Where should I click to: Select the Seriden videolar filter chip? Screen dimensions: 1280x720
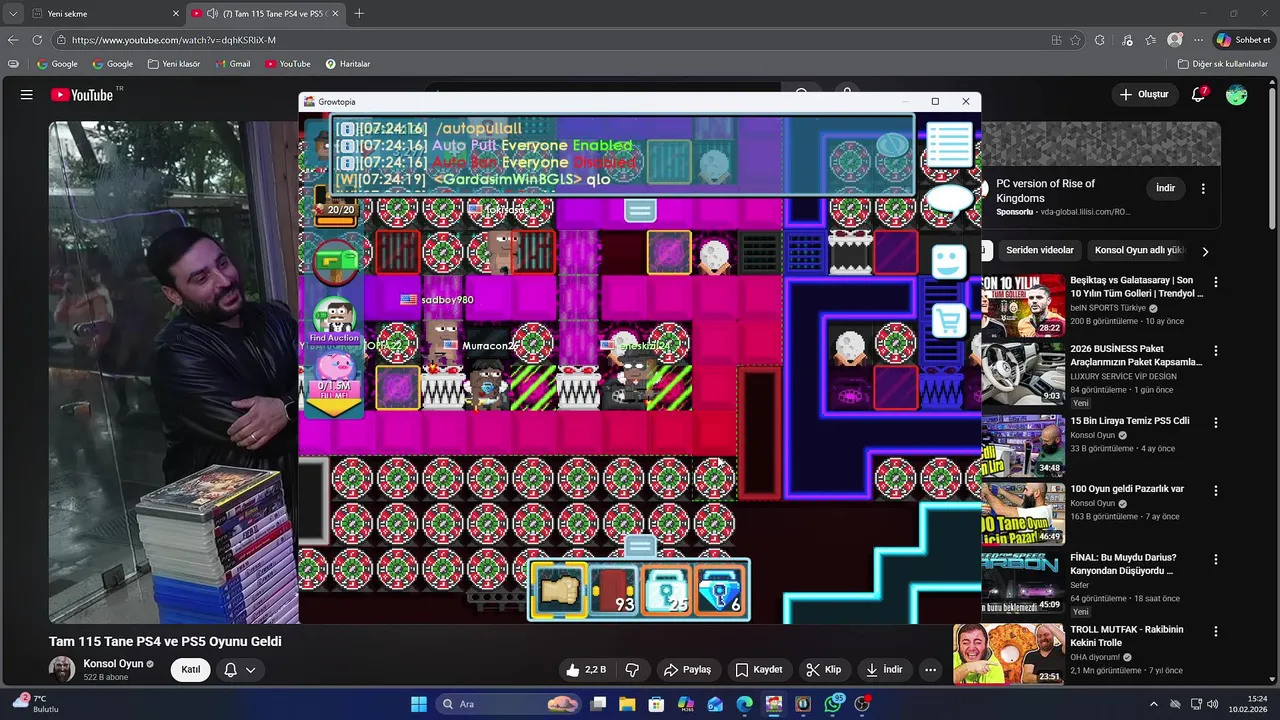tap(1040, 250)
